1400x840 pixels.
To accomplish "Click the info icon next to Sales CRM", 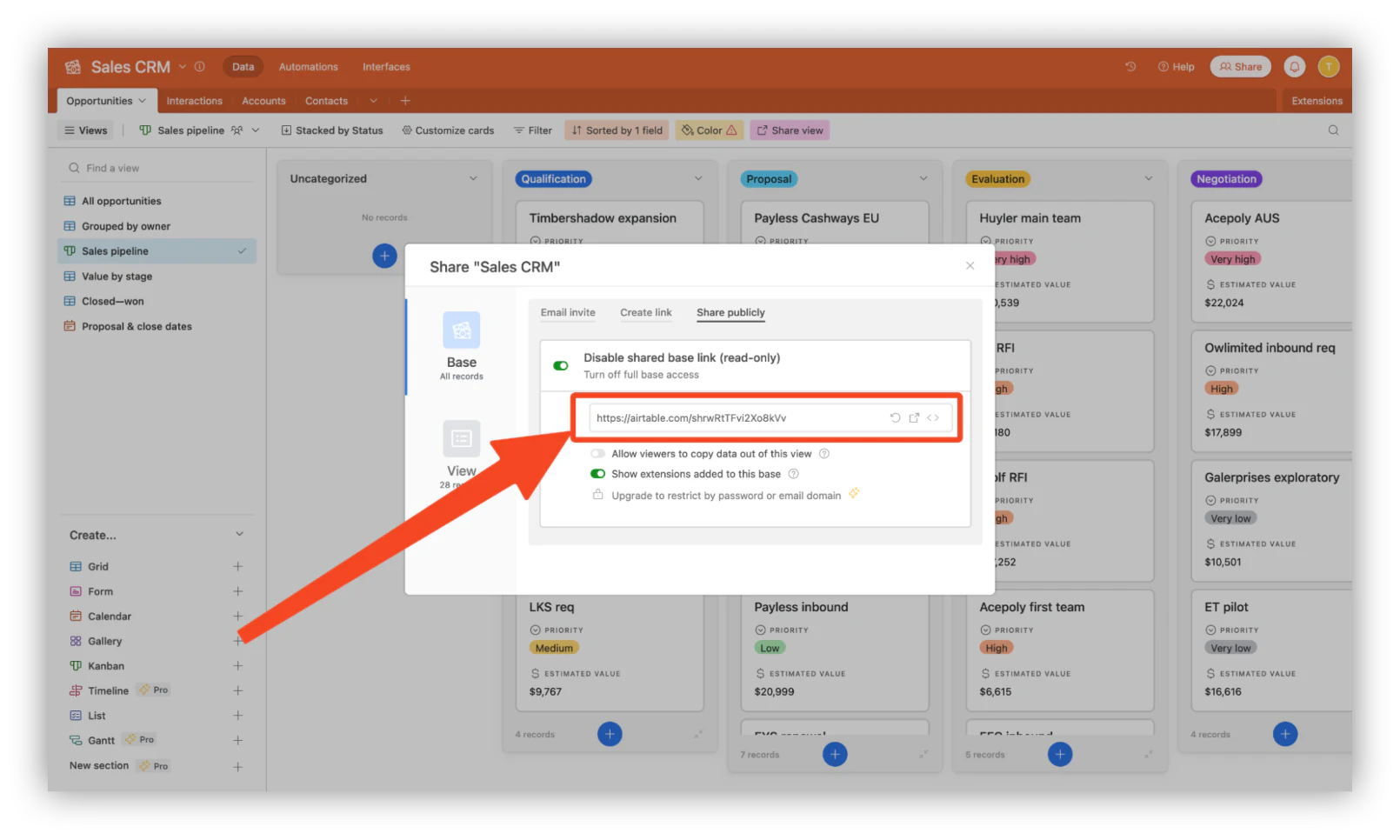I will click(x=199, y=67).
